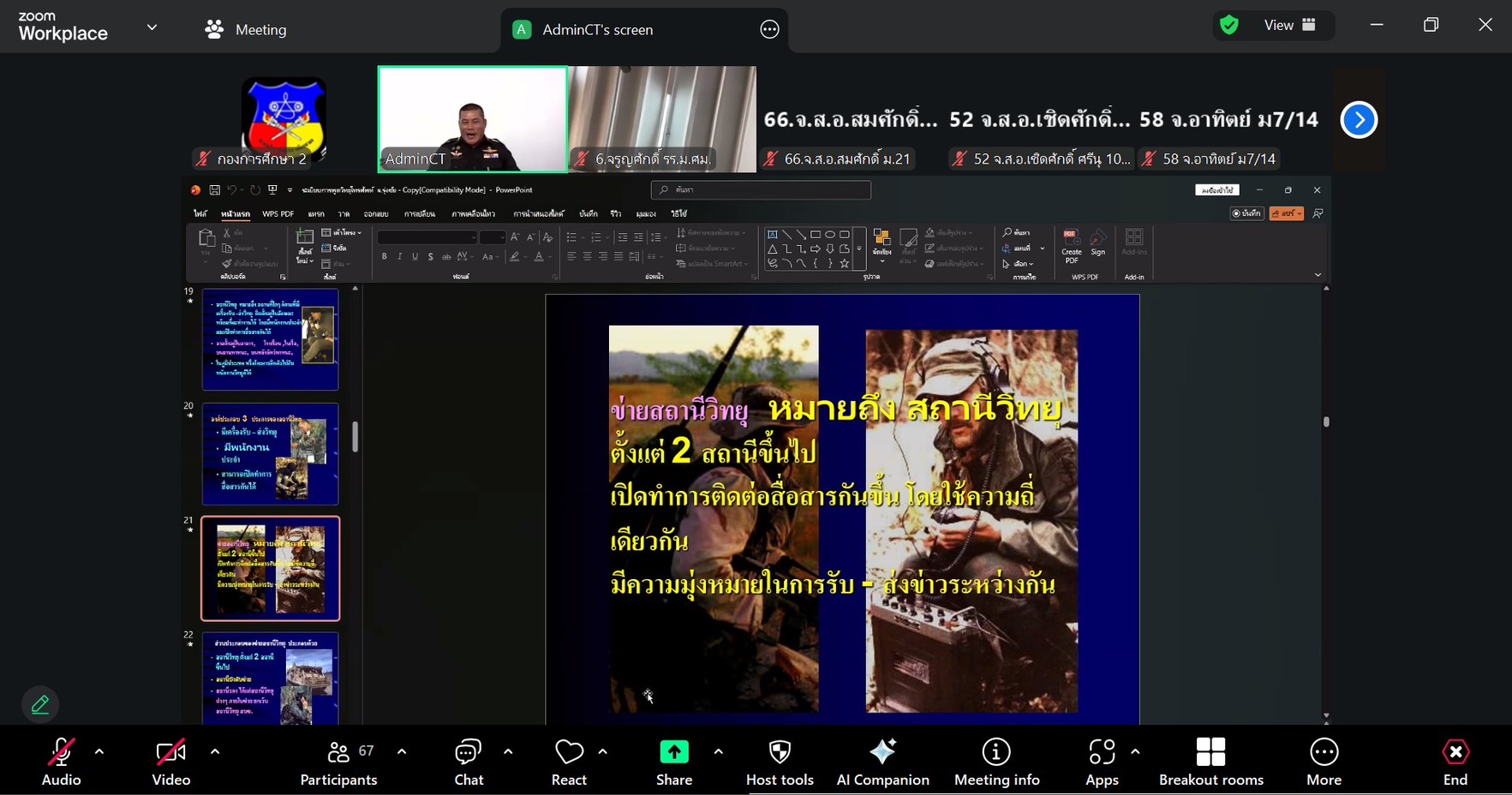This screenshot has height=795, width=1512.
Task: Expand video options arrow next to Video
Action: (x=214, y=752)
